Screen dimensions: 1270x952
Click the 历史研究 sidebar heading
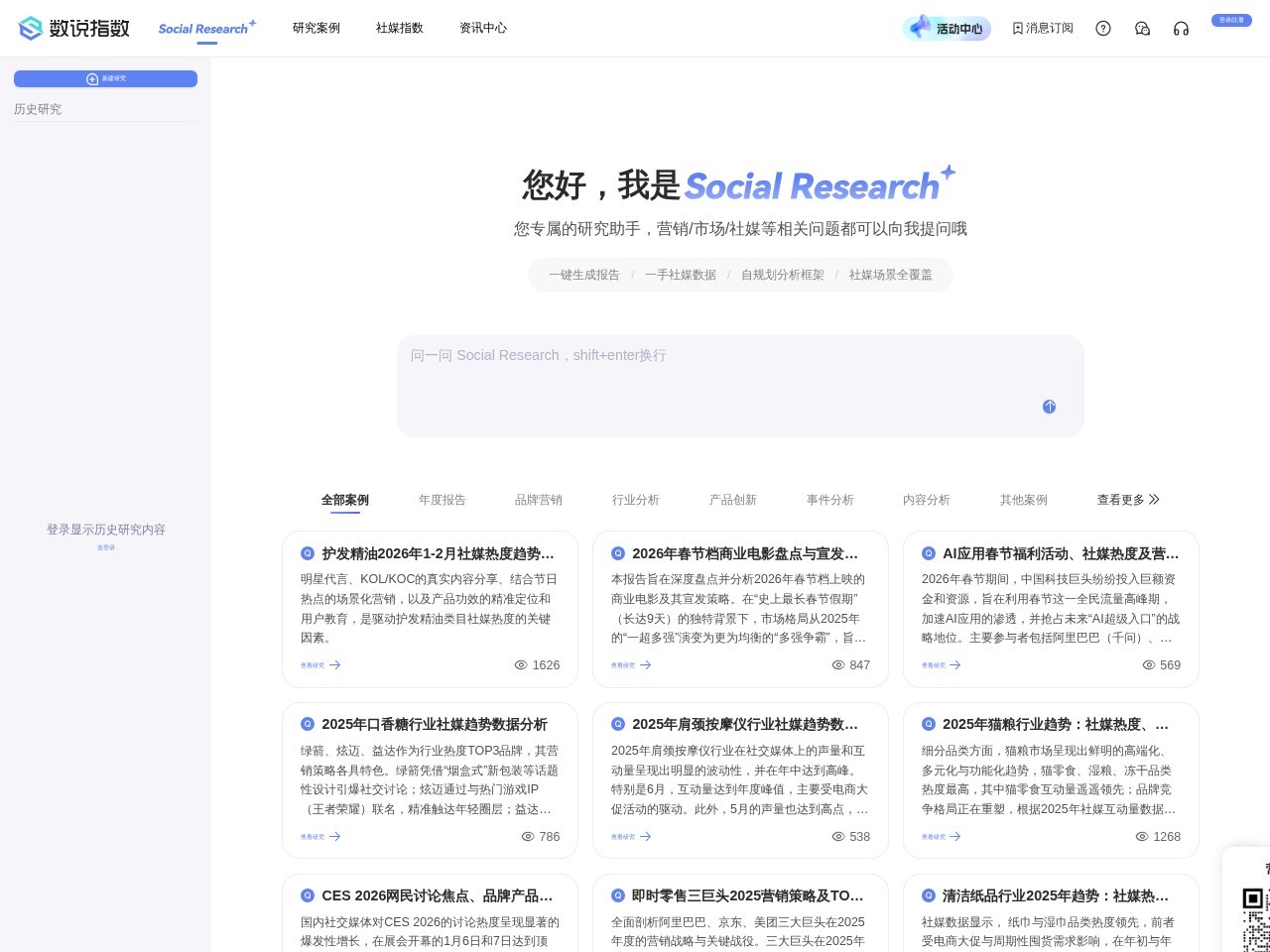[x=38, y=109]
